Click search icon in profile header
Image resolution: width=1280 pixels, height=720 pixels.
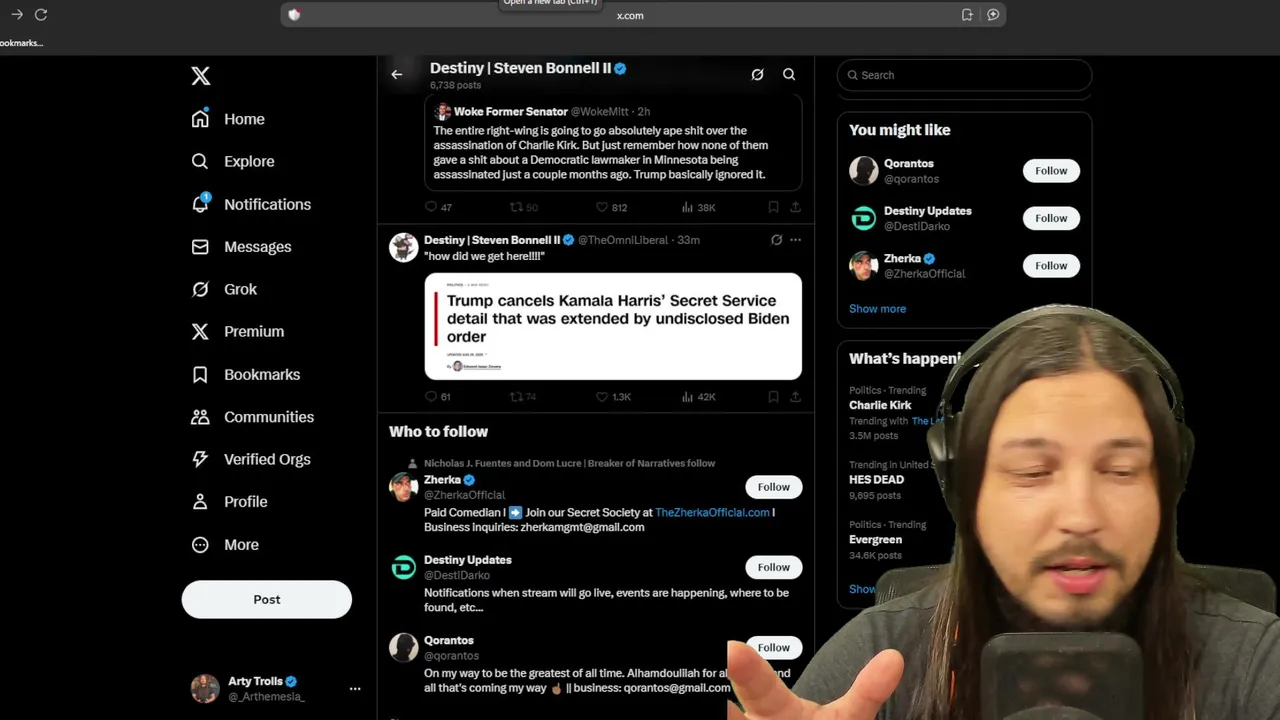click(x=789, y=74)
